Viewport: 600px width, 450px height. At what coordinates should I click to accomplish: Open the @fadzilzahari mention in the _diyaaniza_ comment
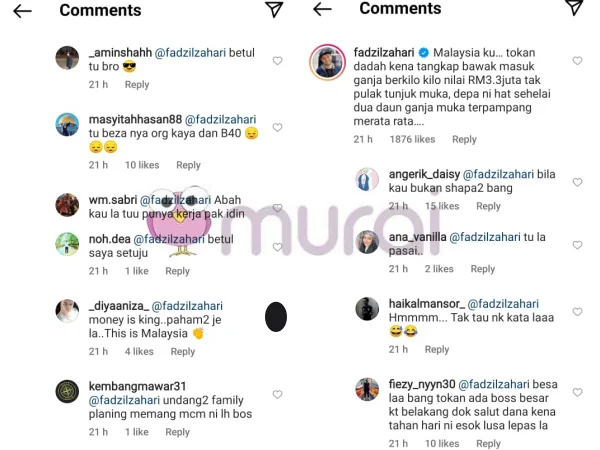click(187, 306)
